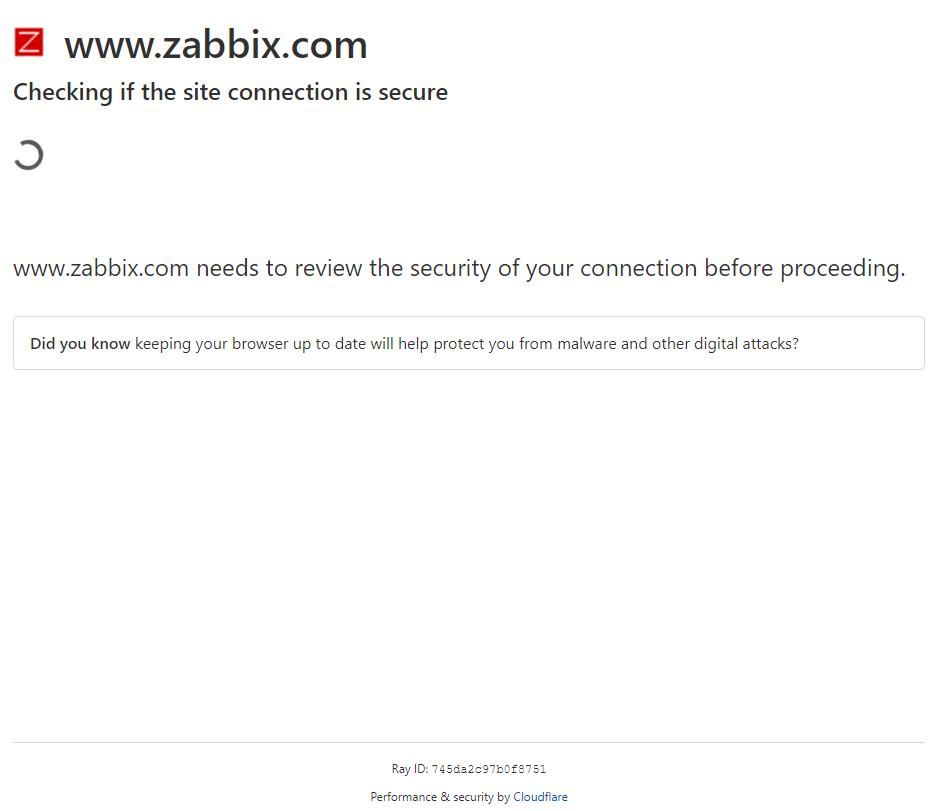Click the horizontal divider above the footer
937x811 pixels.
(x=468, y=742)
